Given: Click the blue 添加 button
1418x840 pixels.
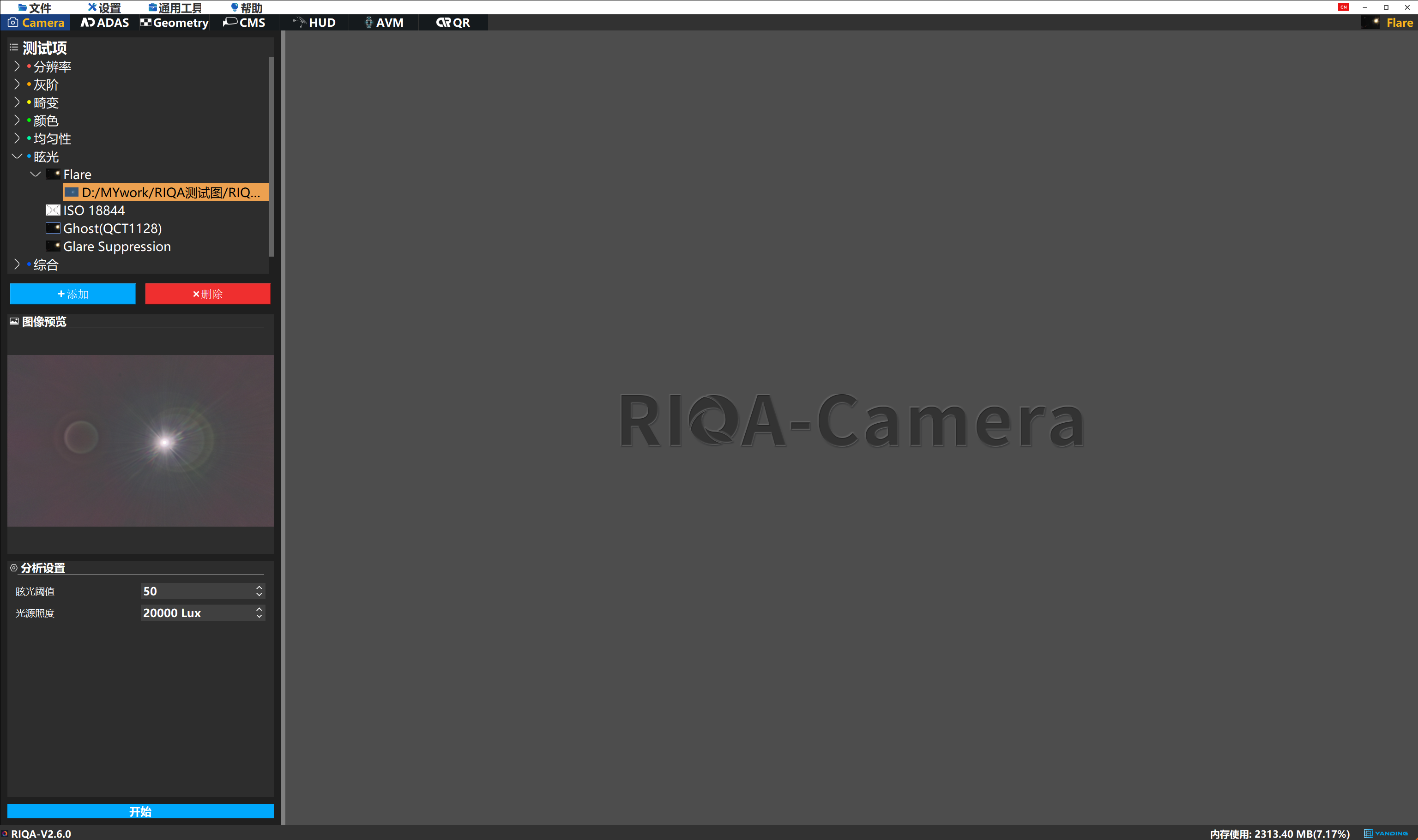Looking at the screenshot, I should click(72, 294).
